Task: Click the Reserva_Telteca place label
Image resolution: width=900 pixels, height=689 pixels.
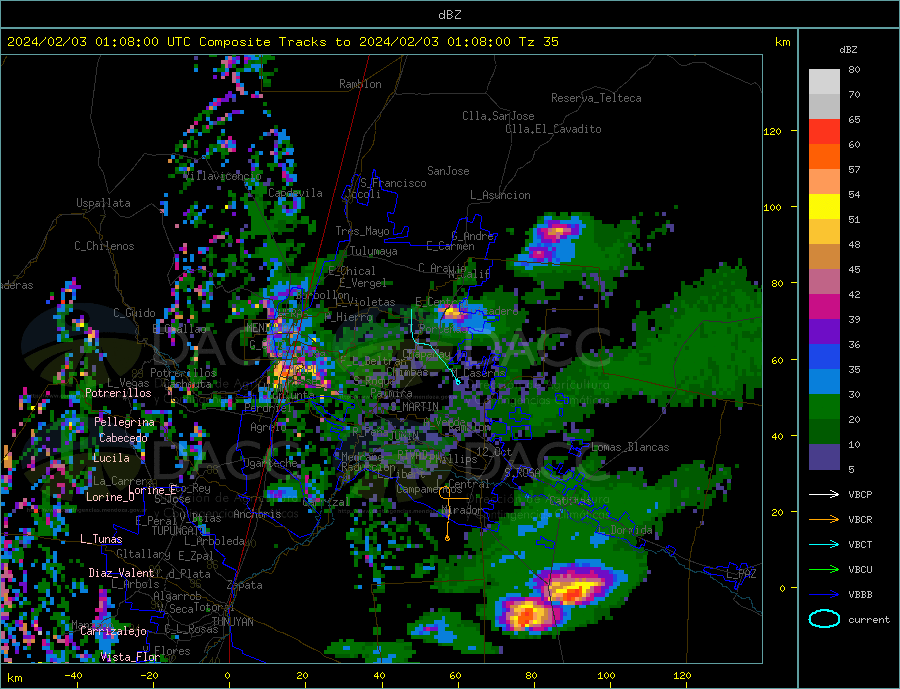Action: click(596, 98)
